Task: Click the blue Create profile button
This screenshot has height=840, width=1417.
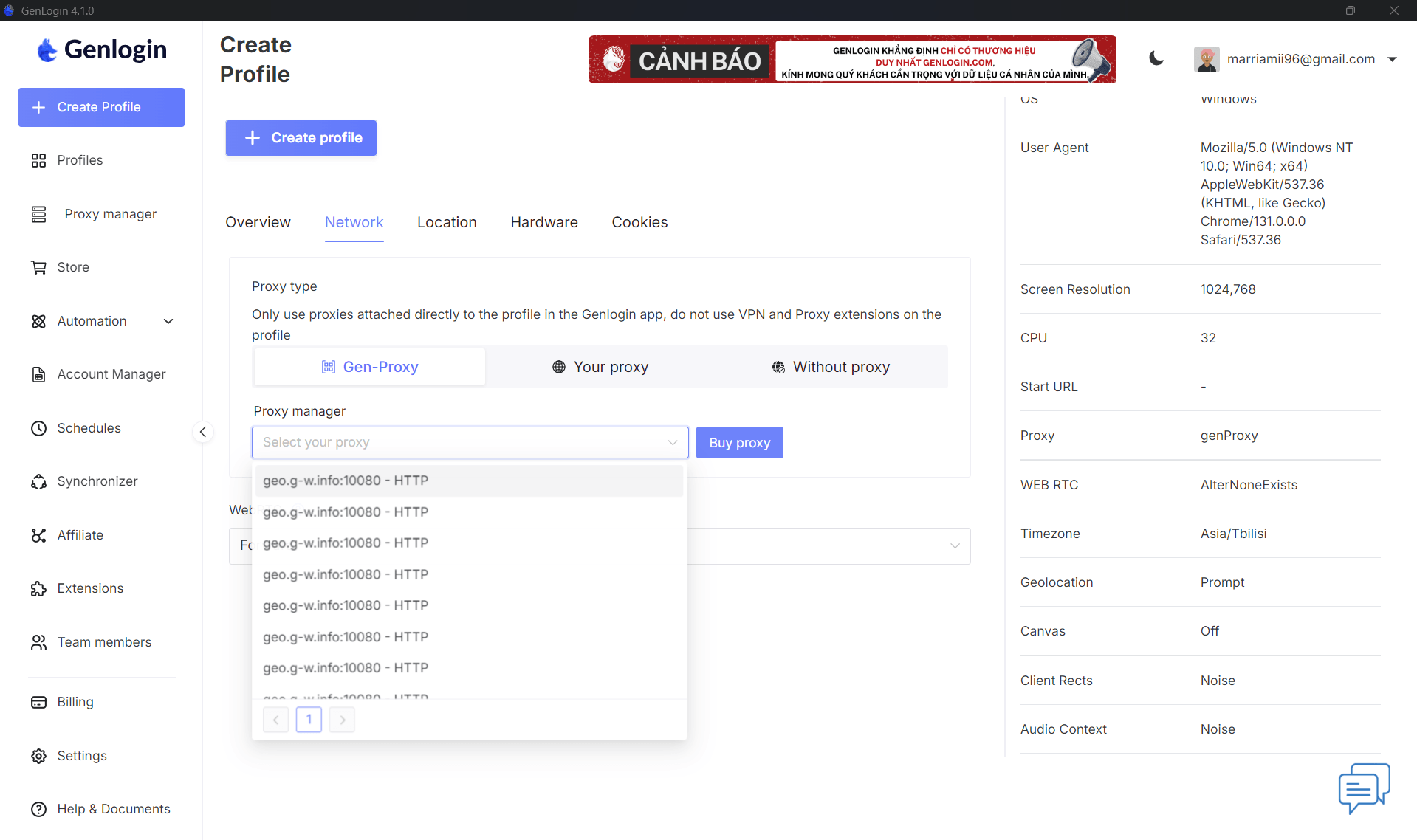Action: point(301,138)
